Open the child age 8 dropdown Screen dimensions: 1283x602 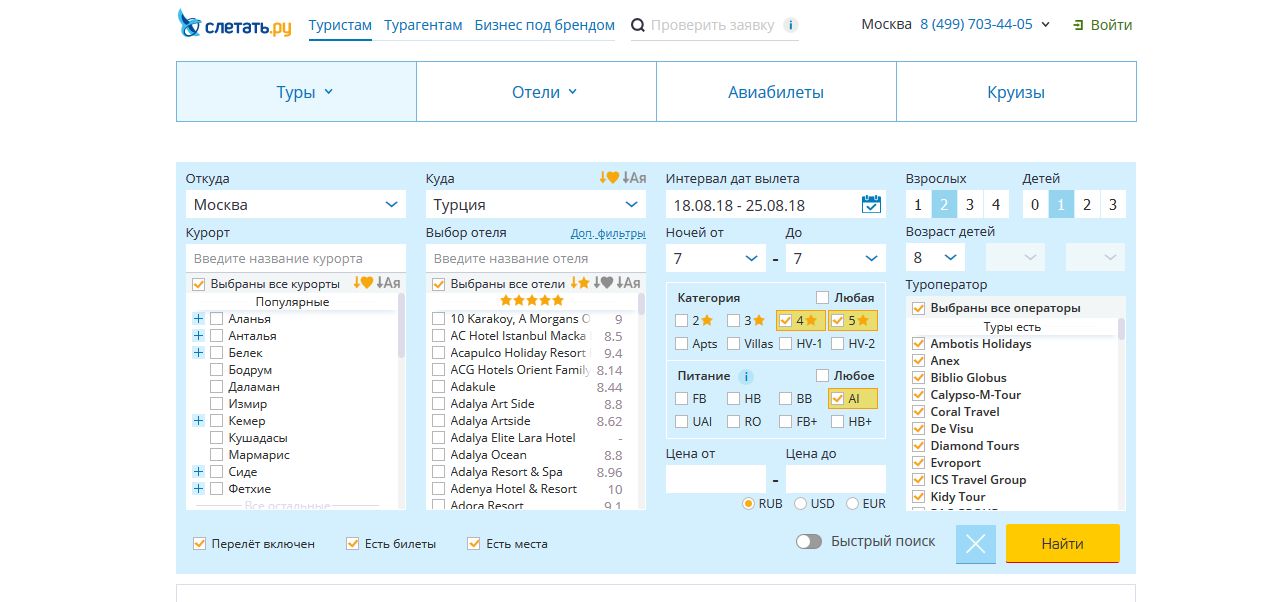[x=935, y=258]
